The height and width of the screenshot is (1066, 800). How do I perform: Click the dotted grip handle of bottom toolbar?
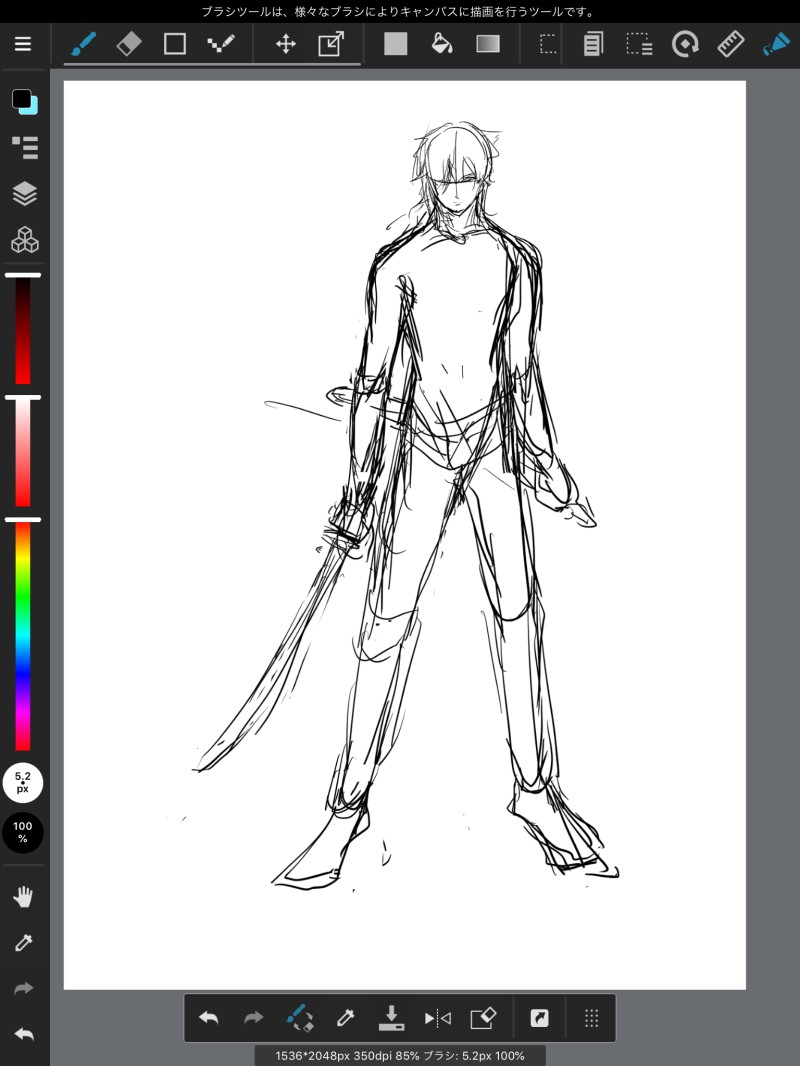click(x=591, y=1018)
